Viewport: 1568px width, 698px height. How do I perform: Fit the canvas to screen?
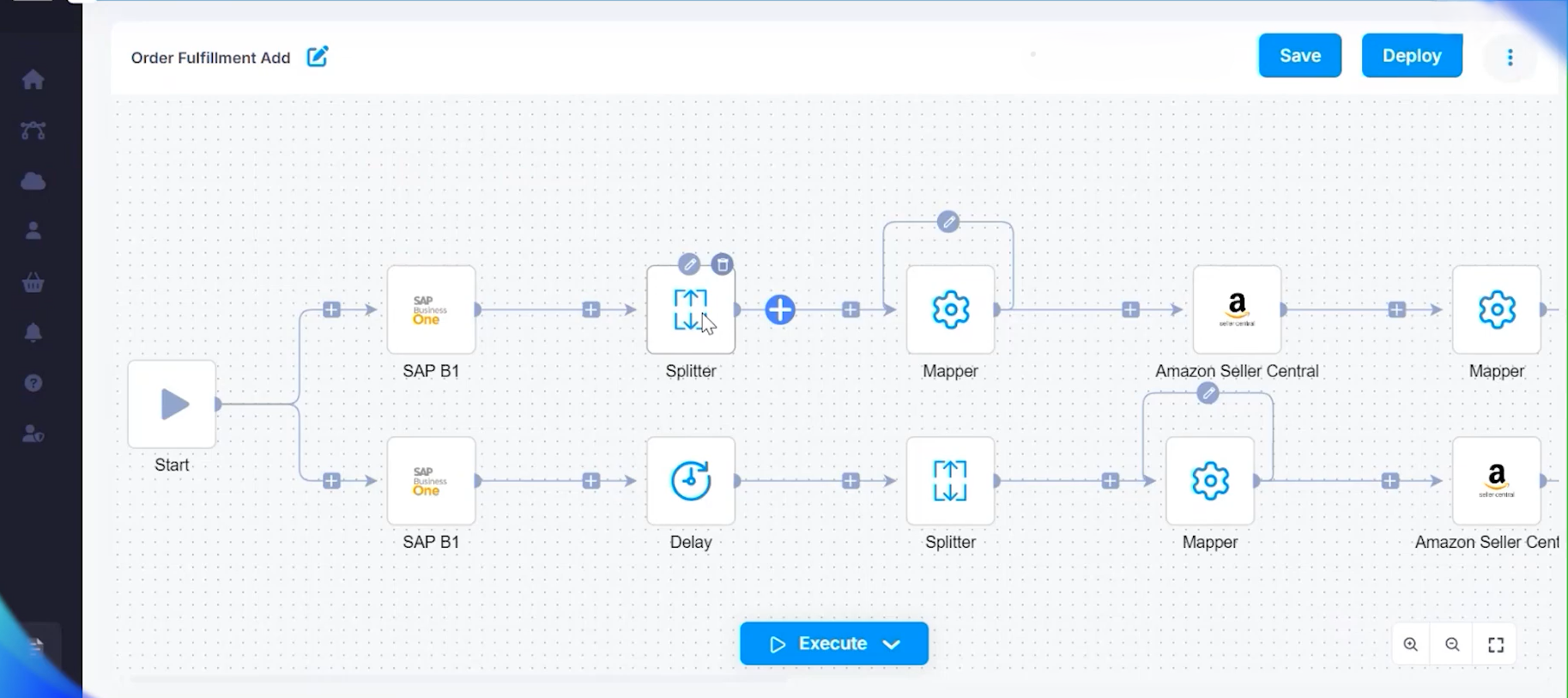pos(1496,645)
